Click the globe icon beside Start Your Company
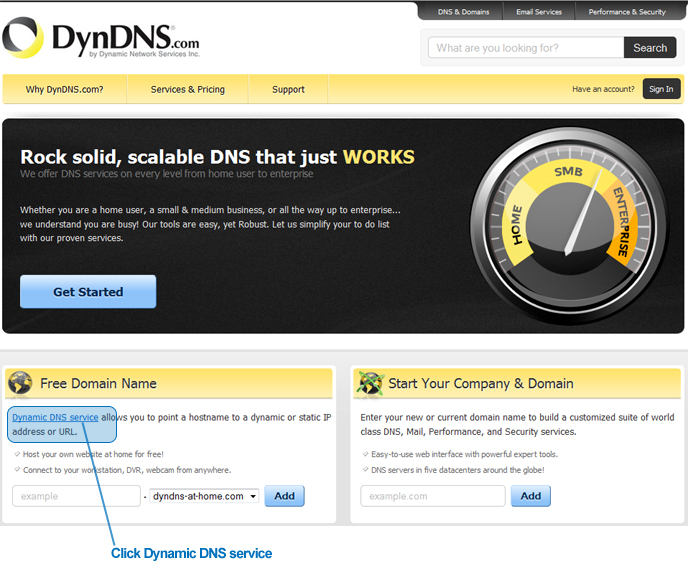The width and height of the screenshot is (688, 579). click(x=370, y=383)
